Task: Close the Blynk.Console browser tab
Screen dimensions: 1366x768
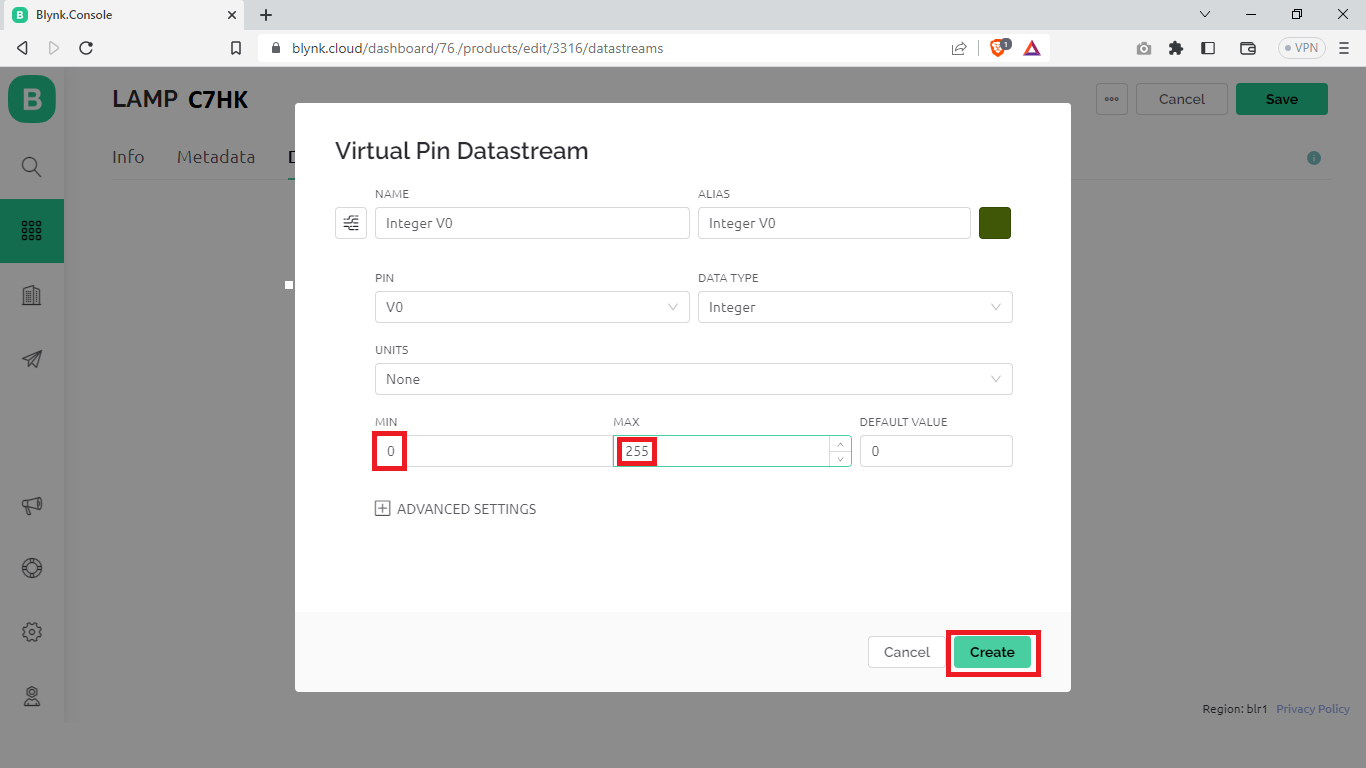Action: (x=232, y=15)
